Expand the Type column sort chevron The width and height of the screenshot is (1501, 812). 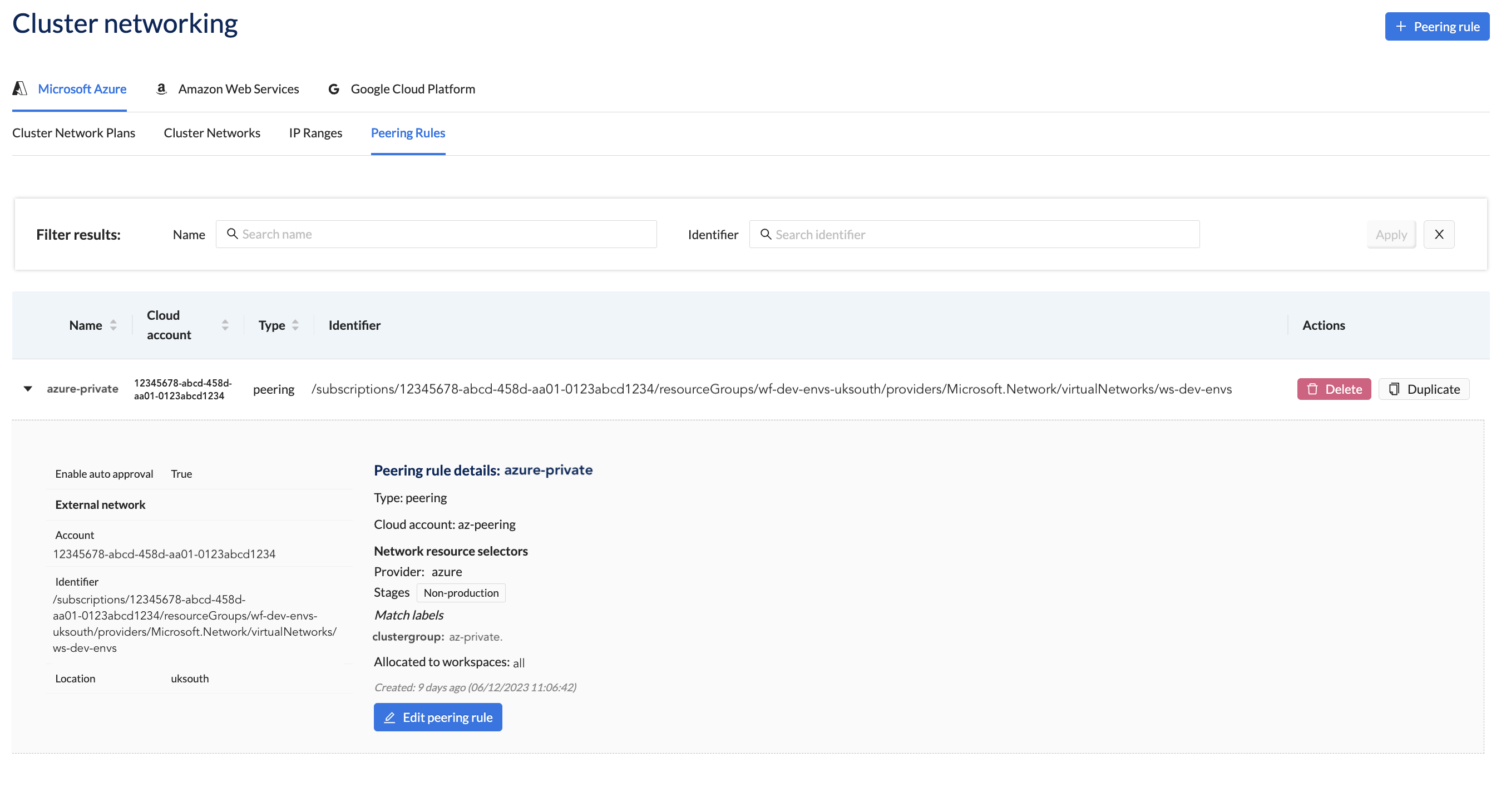coord(296,324)
